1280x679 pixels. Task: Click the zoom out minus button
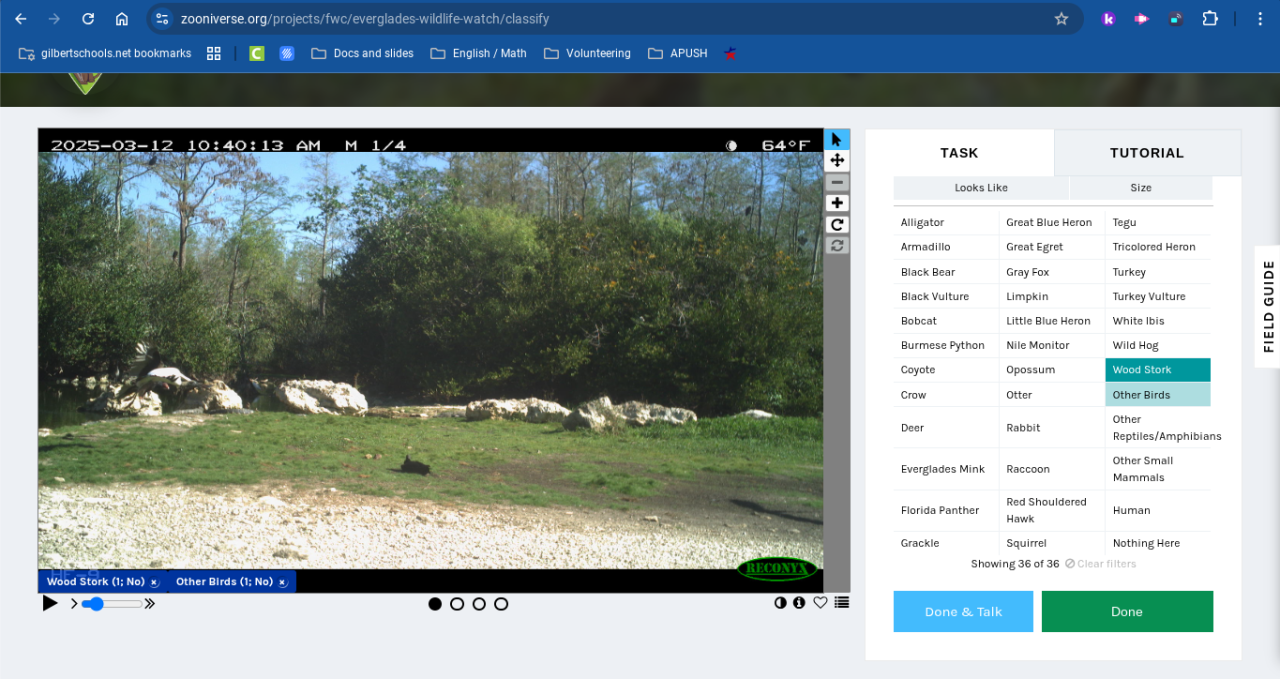837,182
